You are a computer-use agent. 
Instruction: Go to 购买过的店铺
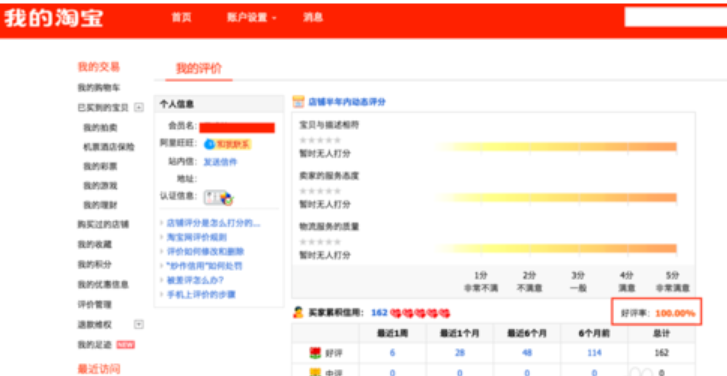pos(103,224)
